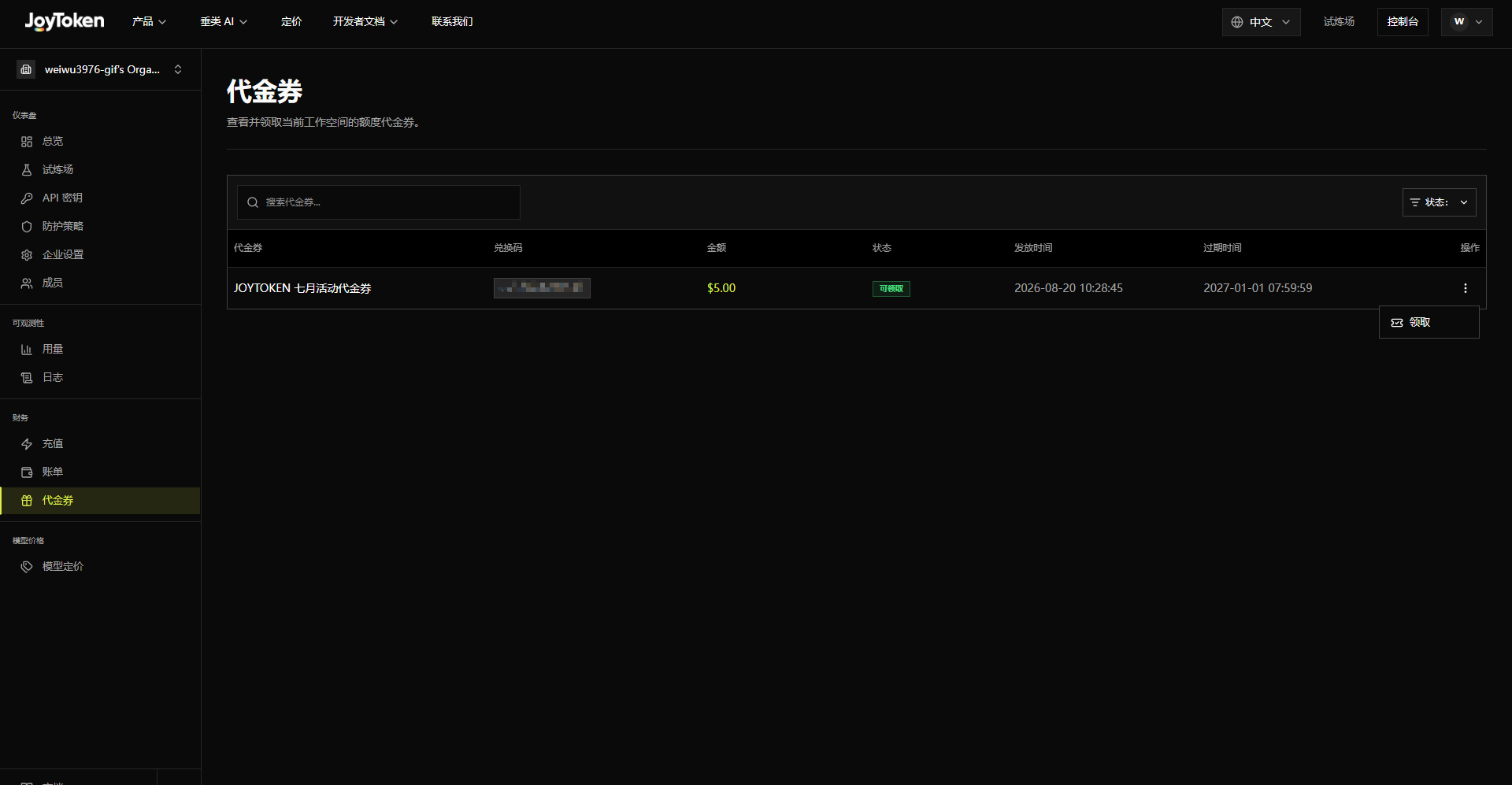Viewport: 1512px width, 785px height.
Task: Open the 中文 language selector
Action: (1261, 22)
